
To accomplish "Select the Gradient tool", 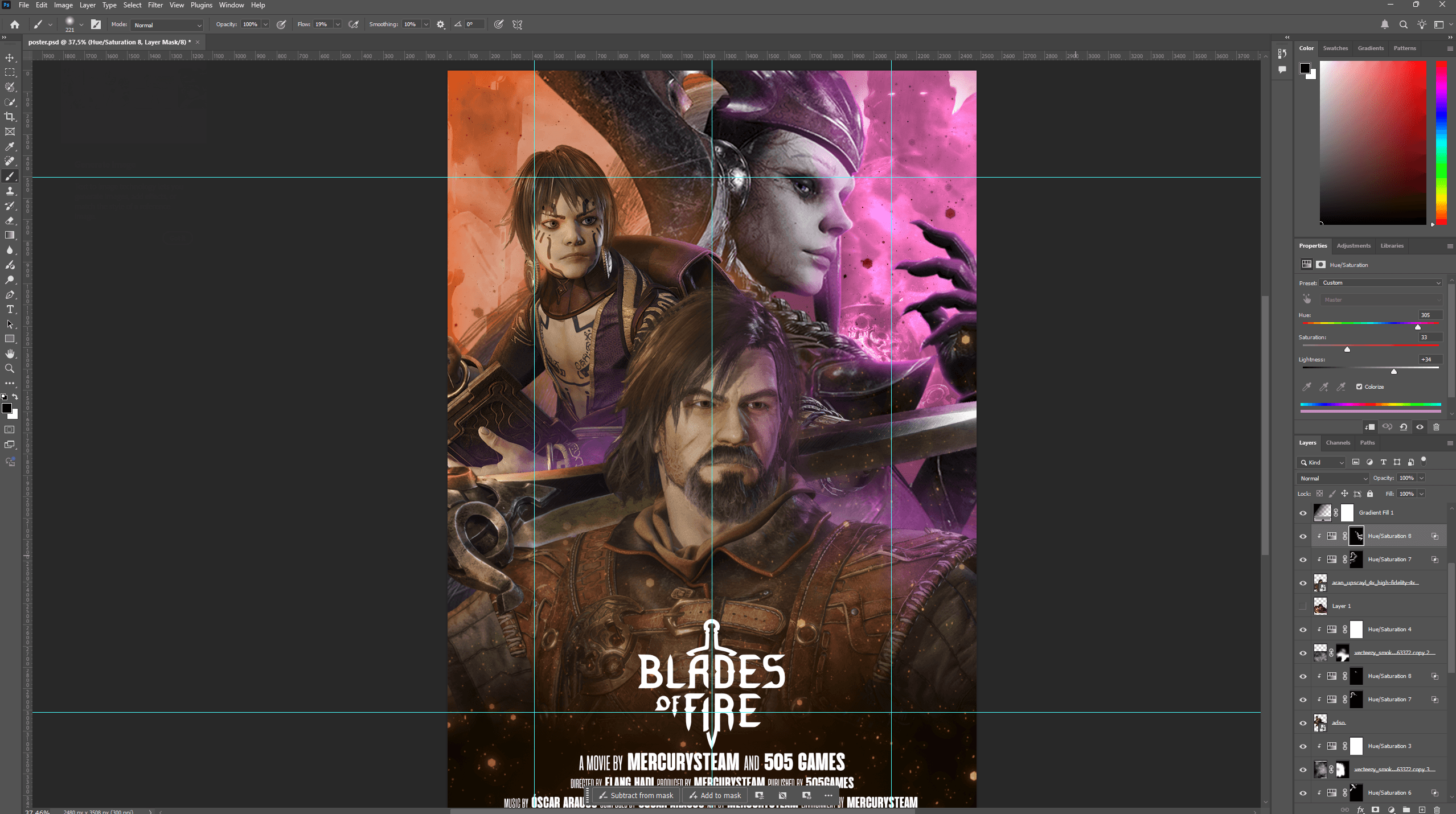I will pyautogui.click(x=10, y=235).
